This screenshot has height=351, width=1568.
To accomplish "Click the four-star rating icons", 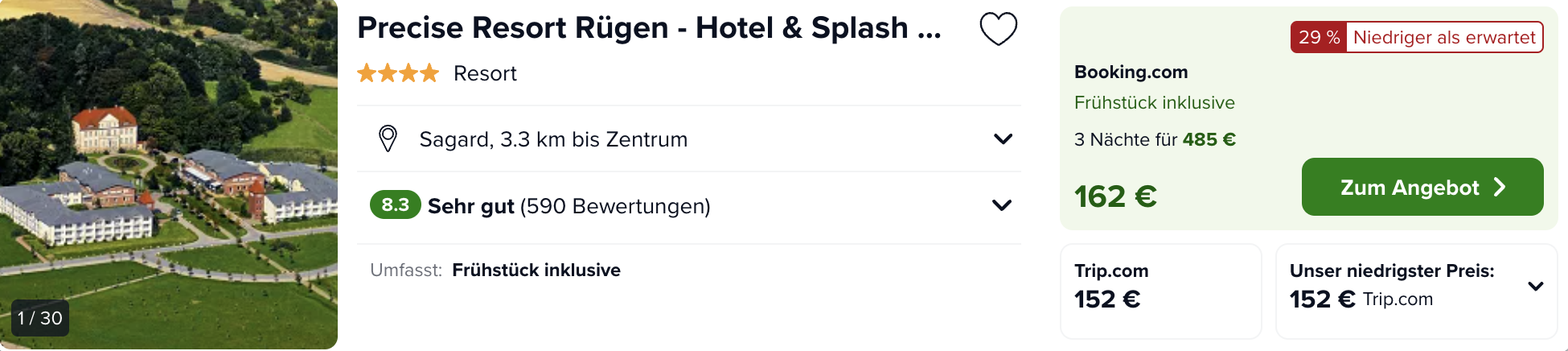I will (398, 73).
